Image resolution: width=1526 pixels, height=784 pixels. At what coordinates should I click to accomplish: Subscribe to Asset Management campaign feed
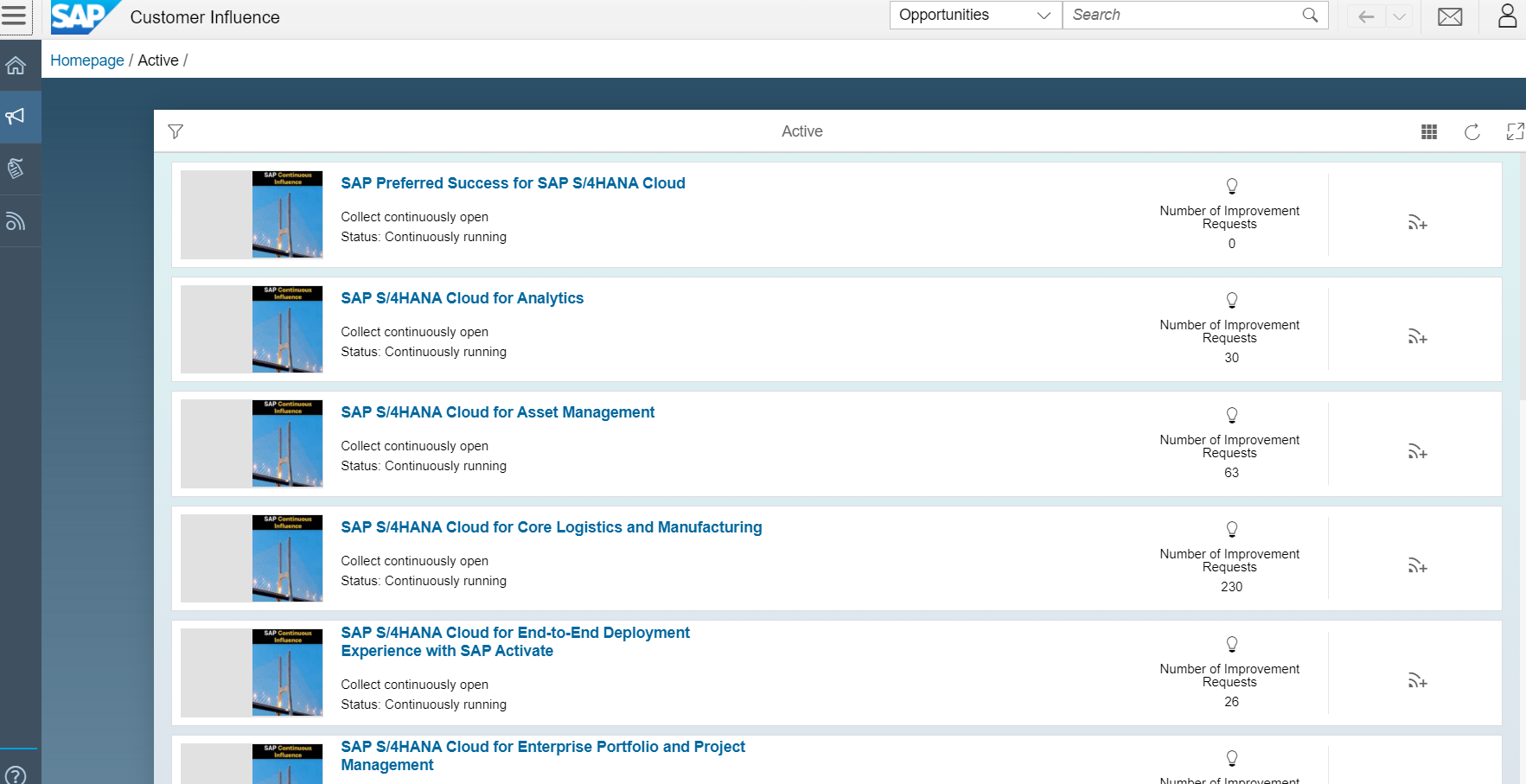click(x=1417, y=452)
